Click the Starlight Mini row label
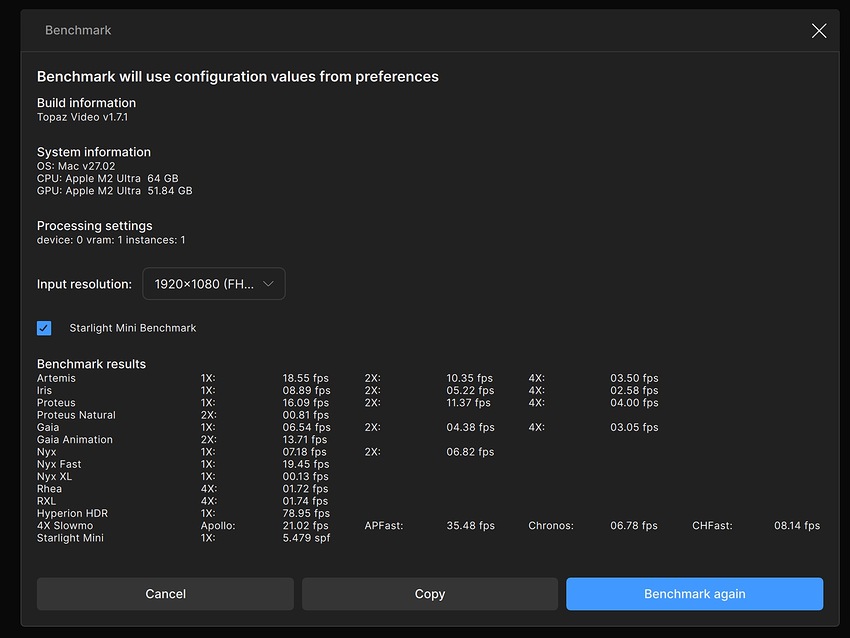Viewport: 850px width, 638px height. pyautogui.click(x=70, y=538)
